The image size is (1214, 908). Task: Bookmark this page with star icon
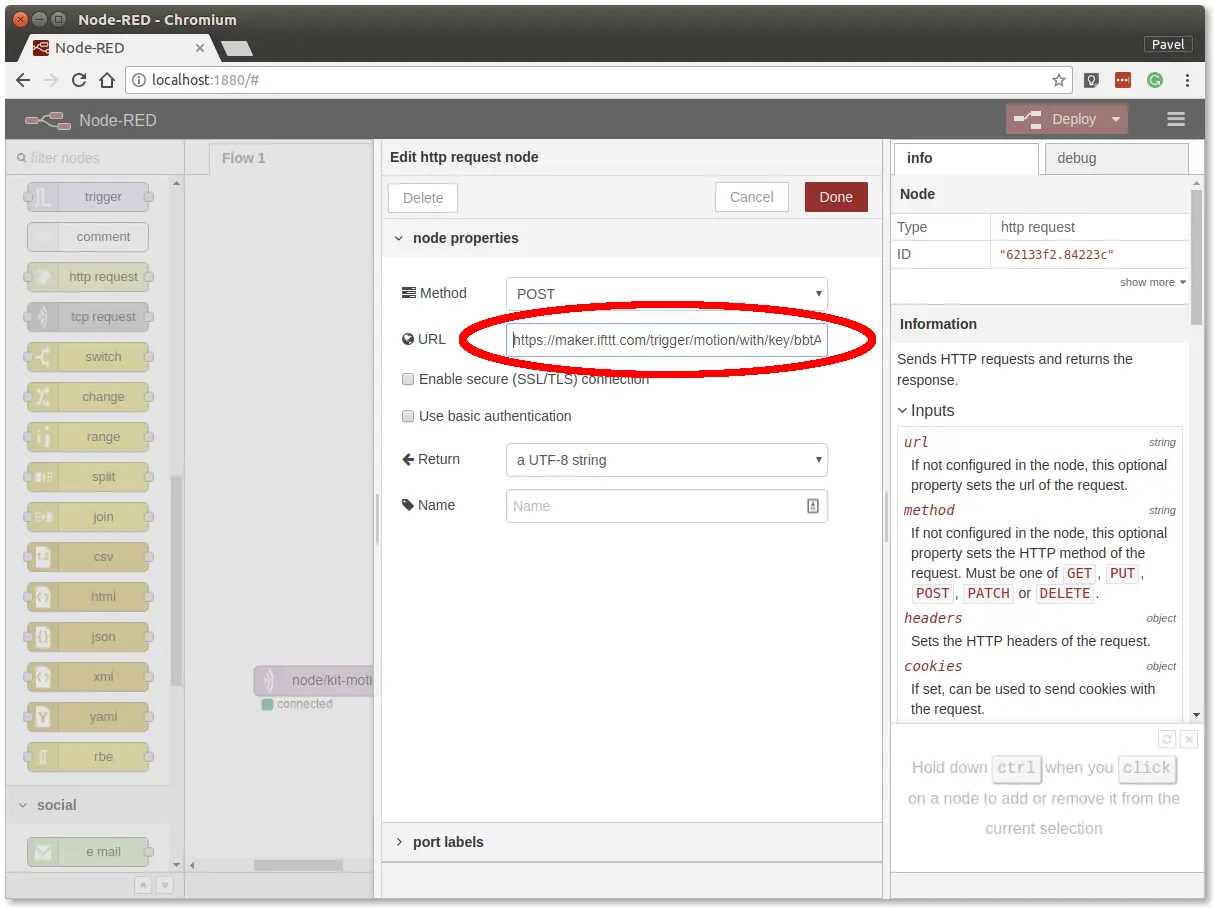click(x=1058, y=80)
